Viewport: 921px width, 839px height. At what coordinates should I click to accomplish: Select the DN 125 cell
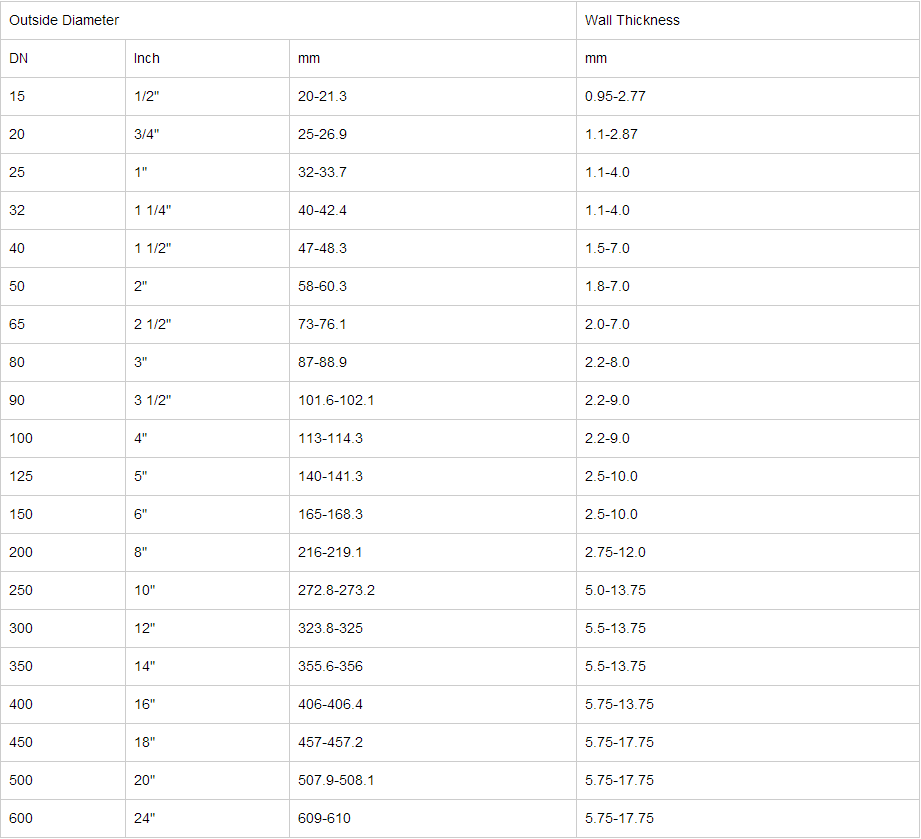(21, 476)
